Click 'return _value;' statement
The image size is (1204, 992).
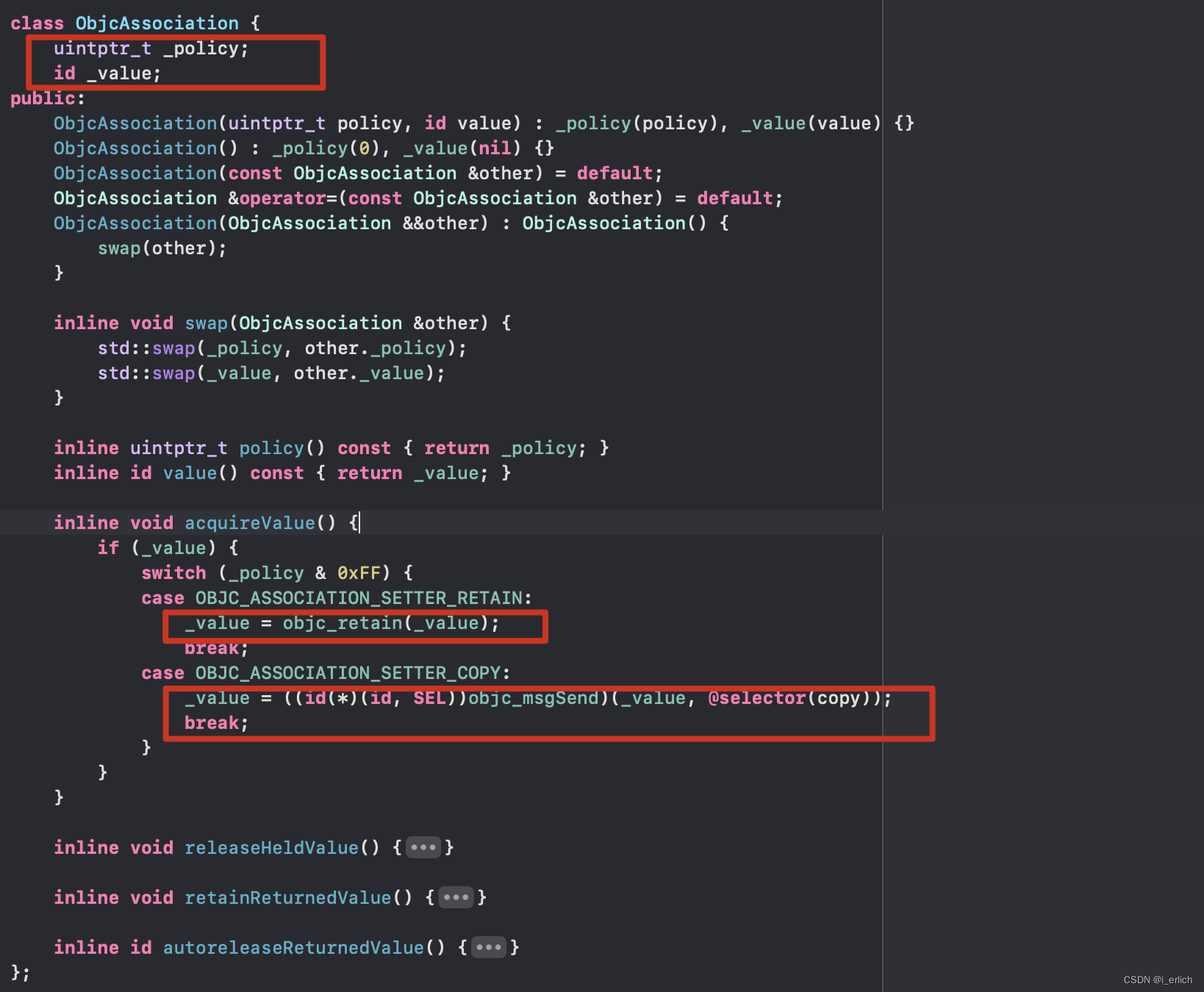(413, 473)
